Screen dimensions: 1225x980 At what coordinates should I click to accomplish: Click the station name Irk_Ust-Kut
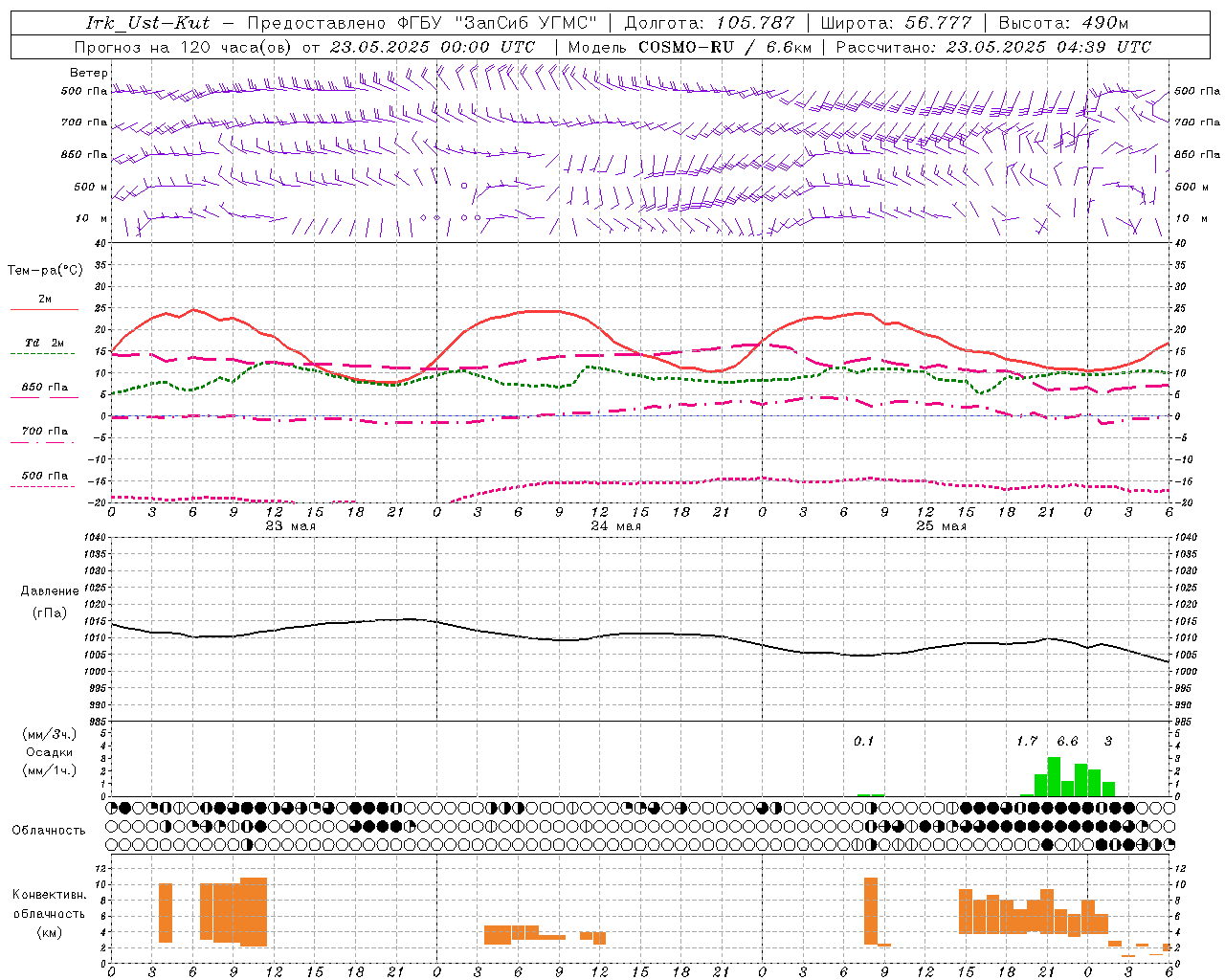pos(147,23)
